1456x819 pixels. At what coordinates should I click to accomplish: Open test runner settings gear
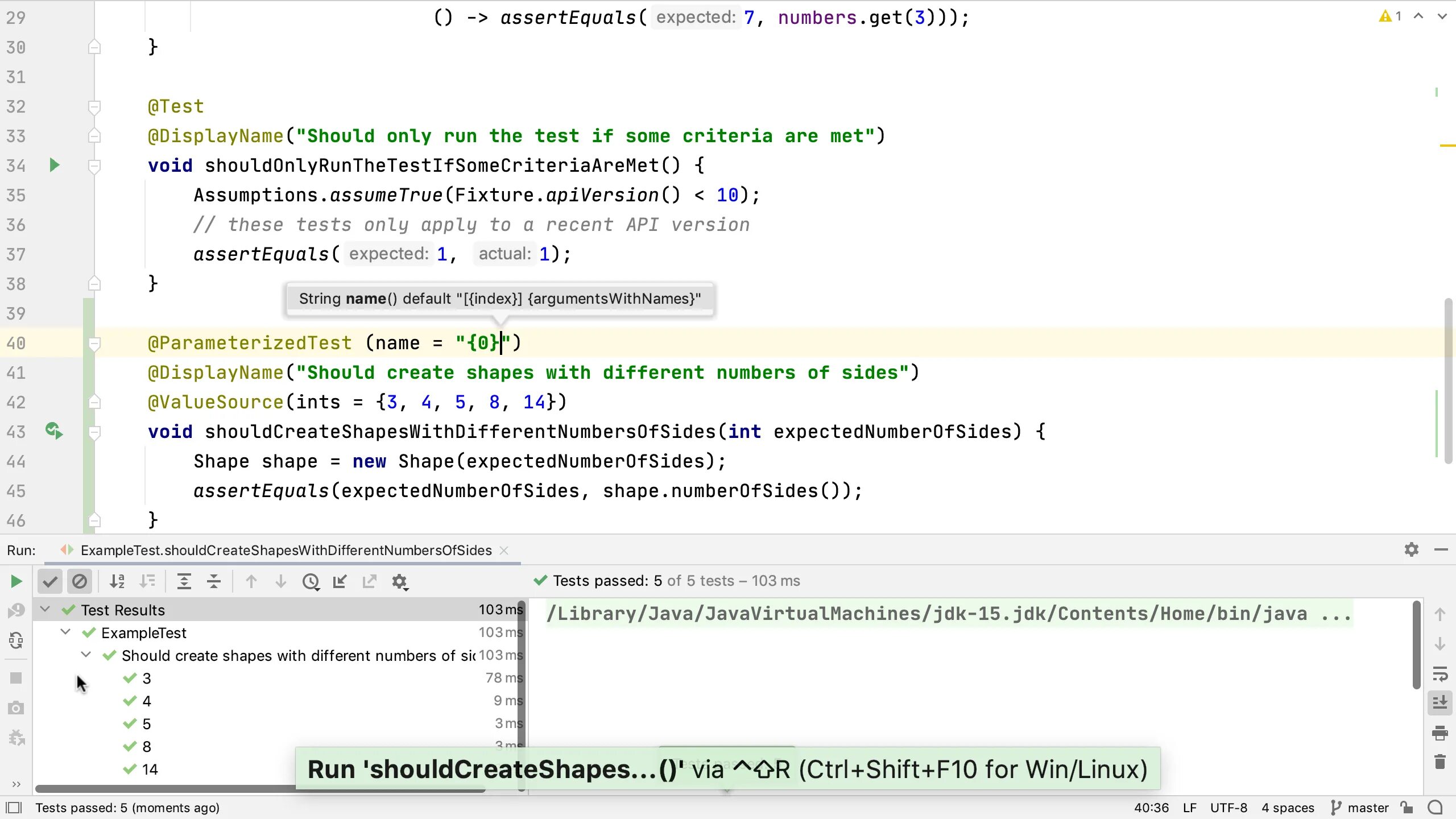[x=400, y=581]
